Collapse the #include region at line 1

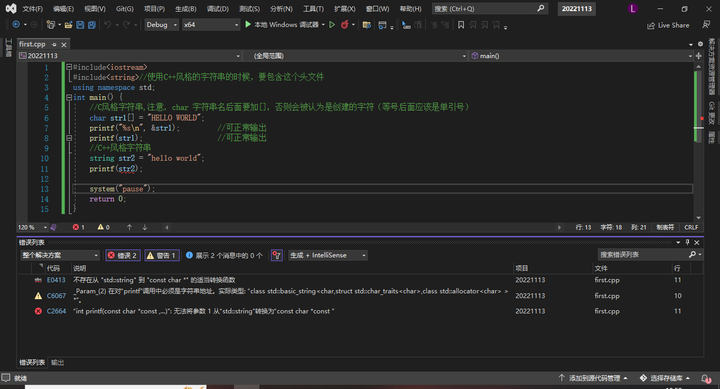69,67
